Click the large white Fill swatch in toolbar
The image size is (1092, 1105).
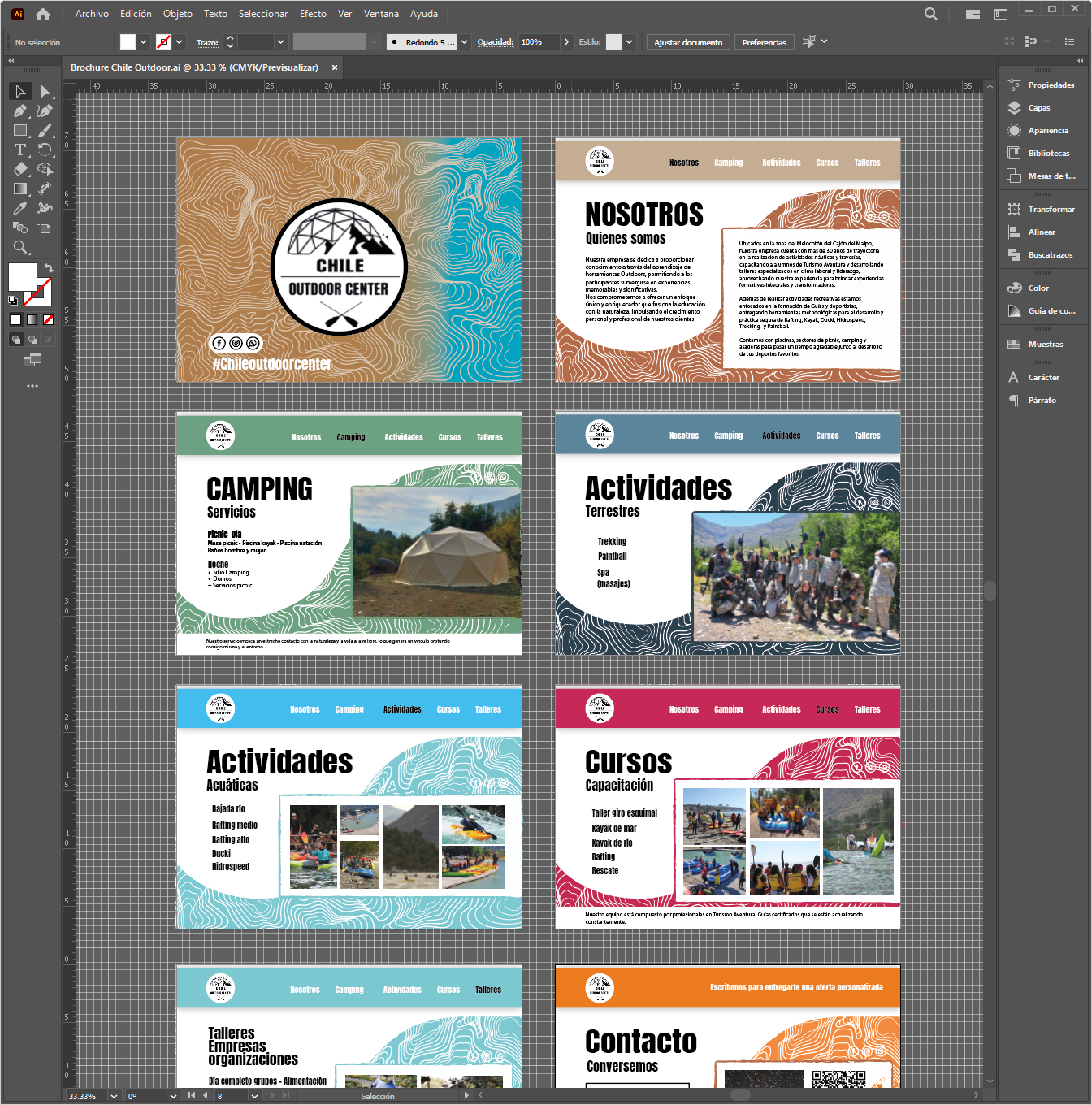23,276
